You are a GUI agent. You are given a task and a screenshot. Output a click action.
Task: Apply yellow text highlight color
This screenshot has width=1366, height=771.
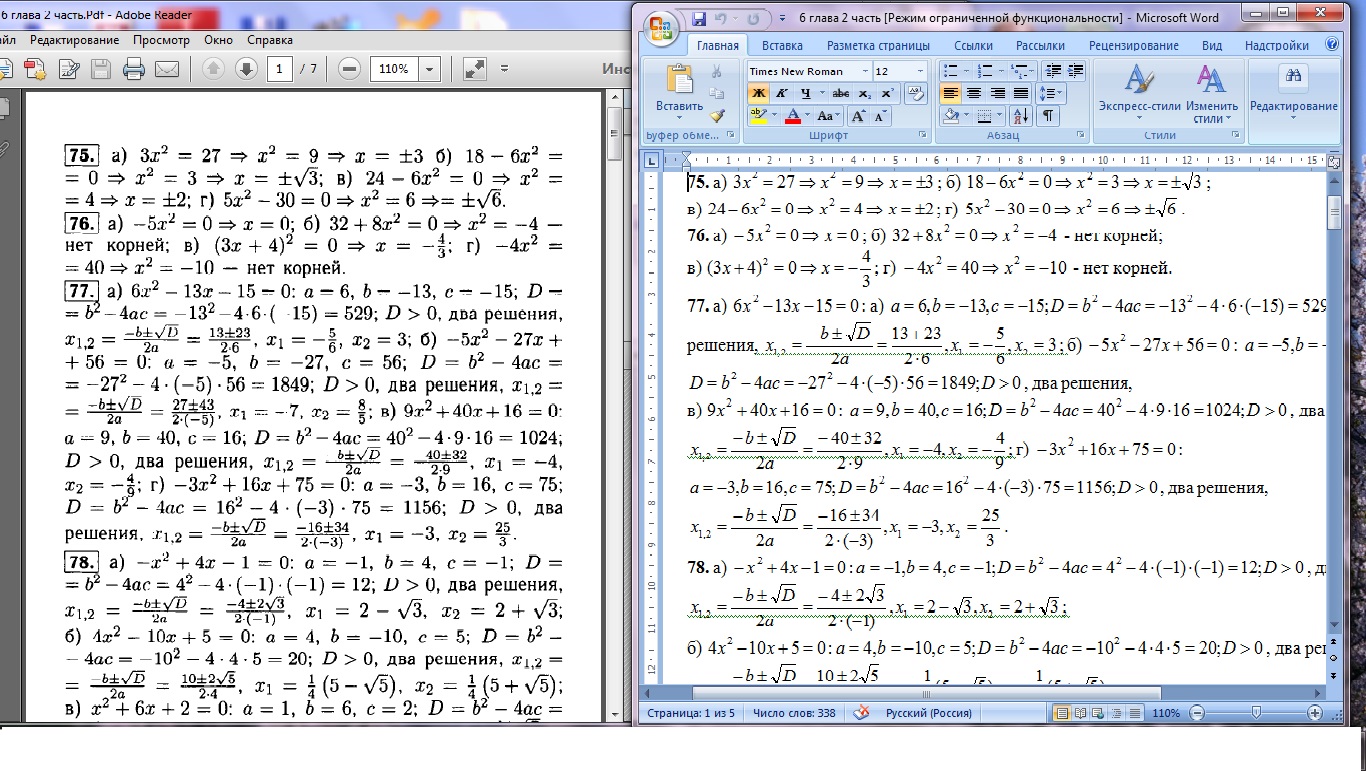[758, 116]
